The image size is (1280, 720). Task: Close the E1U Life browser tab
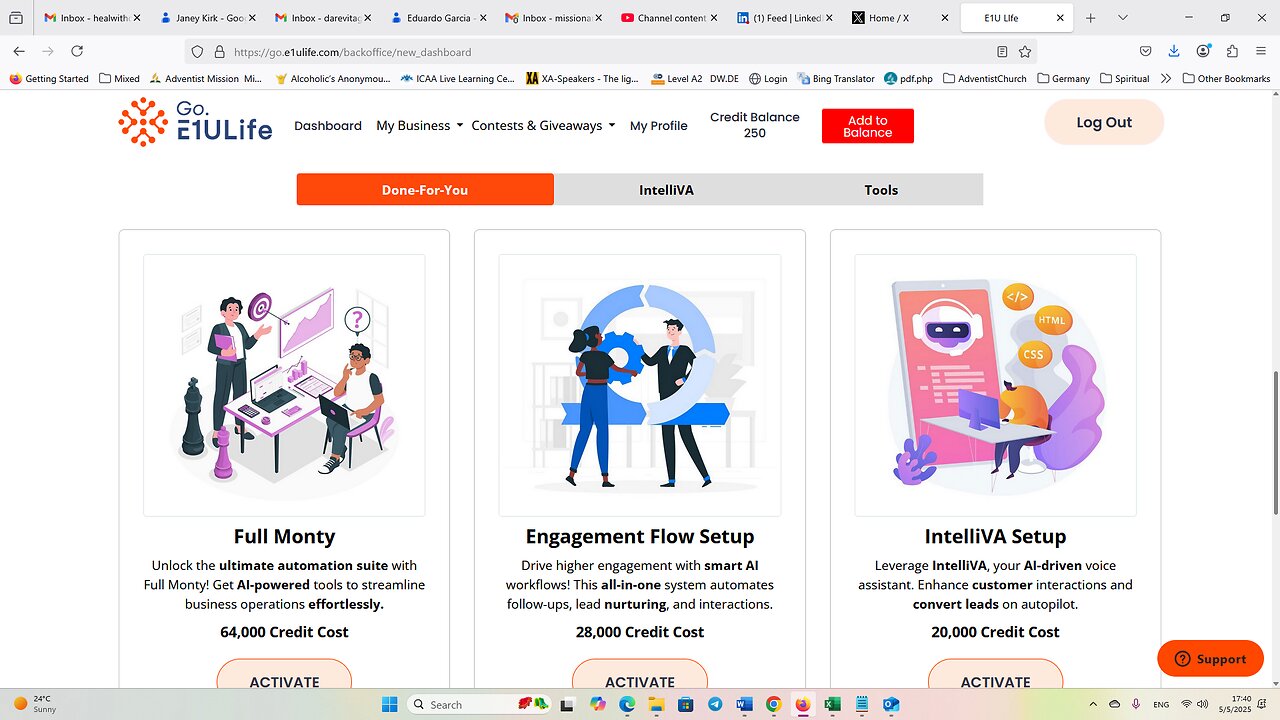pos(1062,18)
